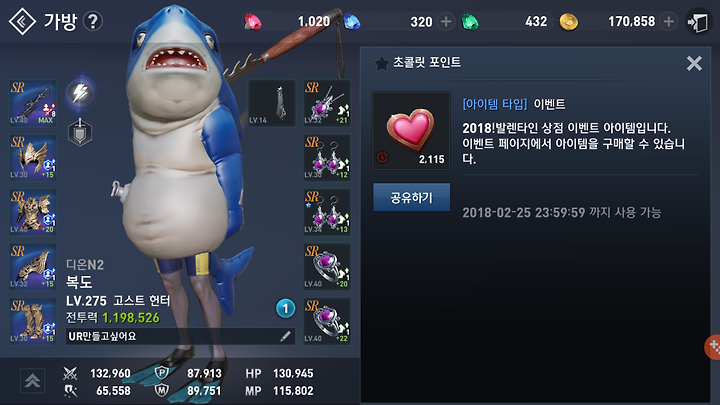
Task: Add blue diamonds with plus button
Action: [x=445, y=22]
